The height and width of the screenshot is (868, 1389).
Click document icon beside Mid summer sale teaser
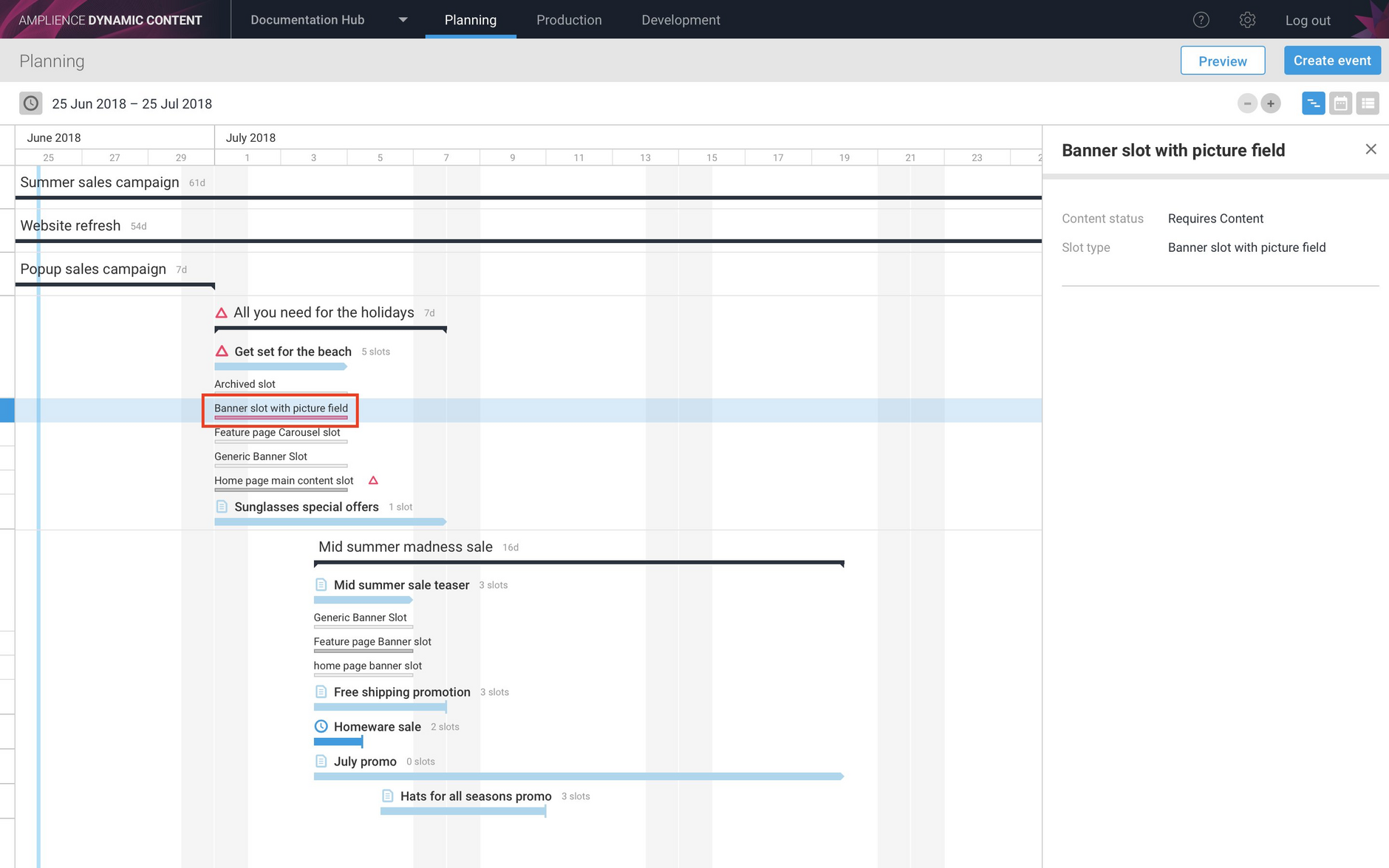321,584
